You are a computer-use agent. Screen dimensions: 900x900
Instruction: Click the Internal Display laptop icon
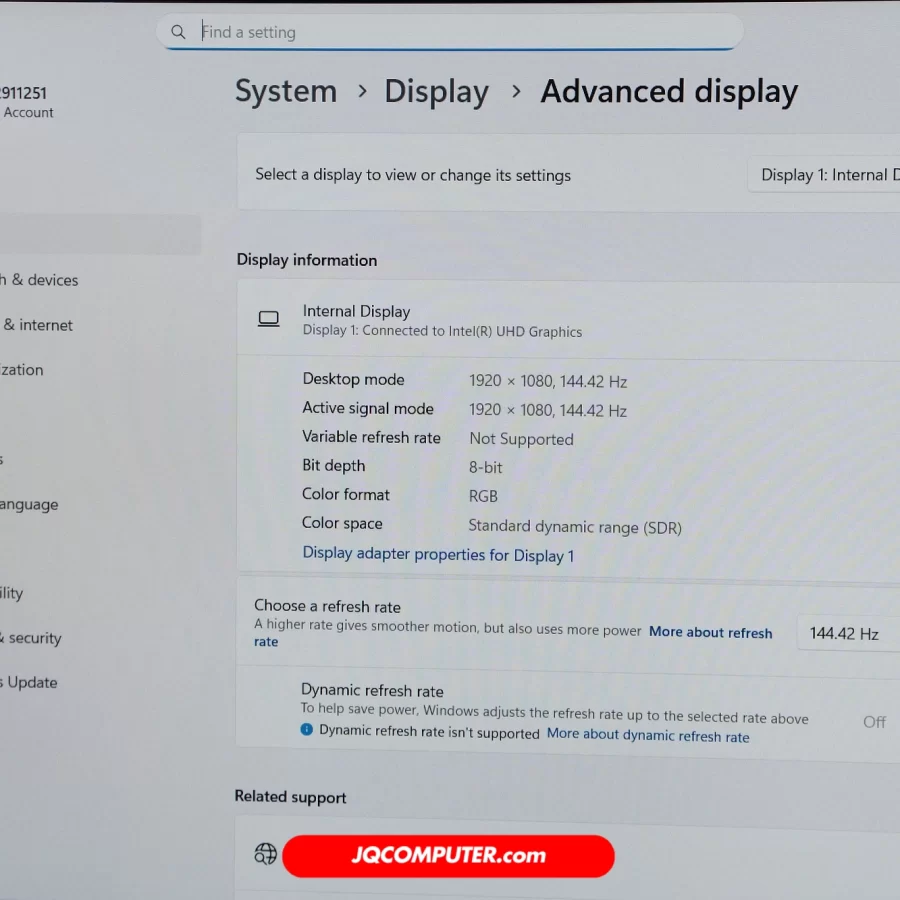268,319
